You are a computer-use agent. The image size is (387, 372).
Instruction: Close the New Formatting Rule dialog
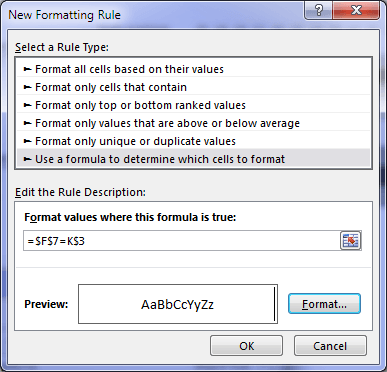click(356, 11)
